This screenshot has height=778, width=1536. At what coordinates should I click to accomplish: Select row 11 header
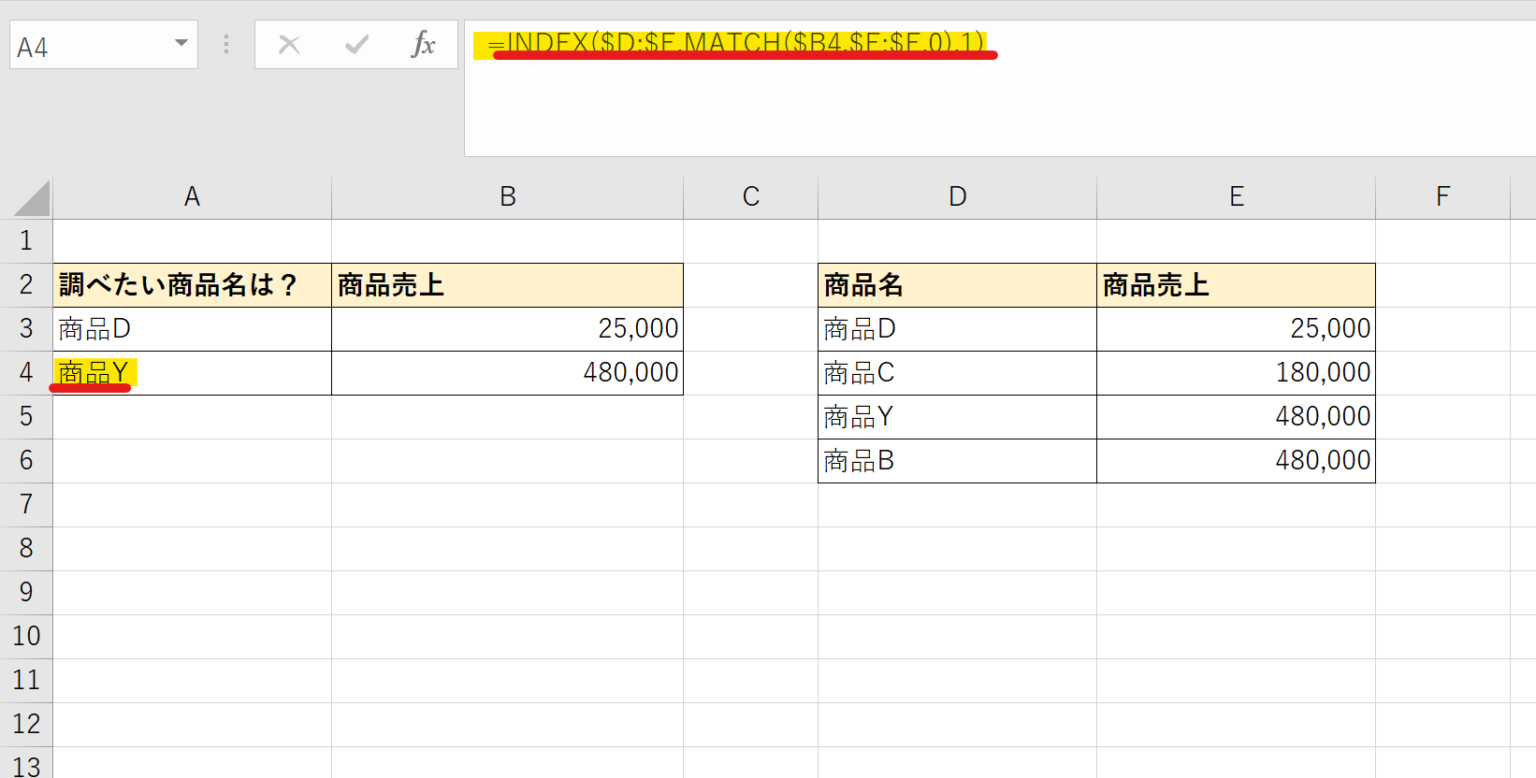(26, 681)
